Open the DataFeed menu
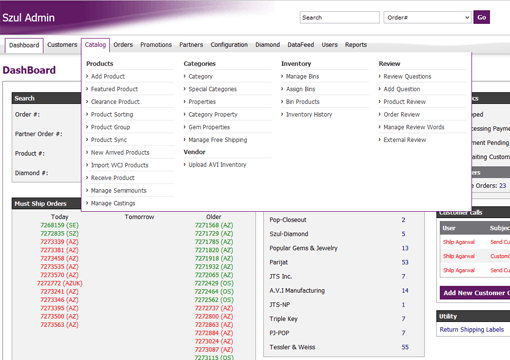The image size is (510, 360). (x=301, y=45)
